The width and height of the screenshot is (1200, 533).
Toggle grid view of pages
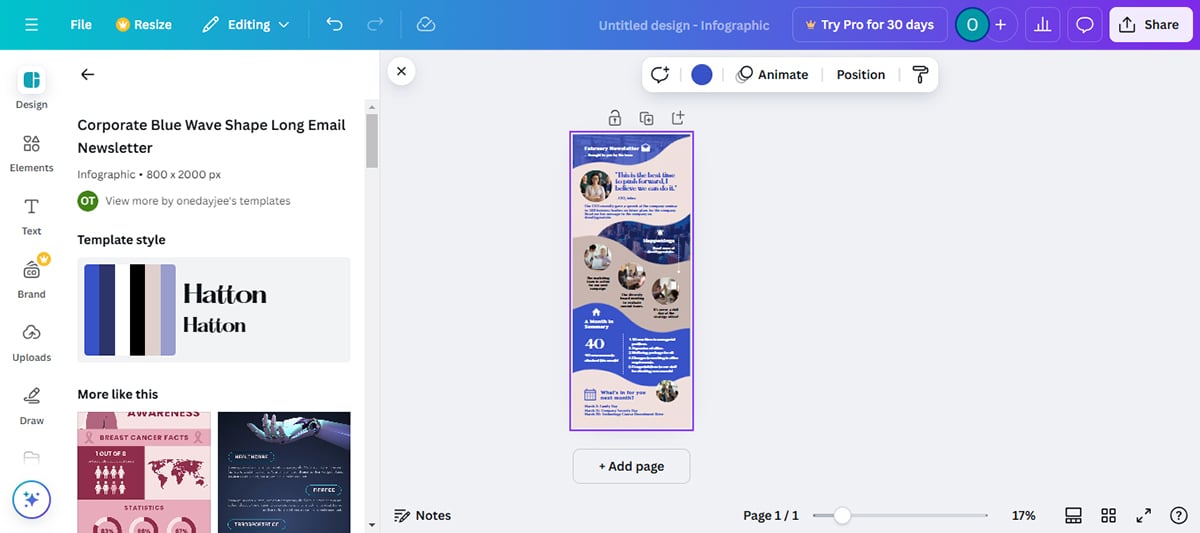click(1108, 515)
